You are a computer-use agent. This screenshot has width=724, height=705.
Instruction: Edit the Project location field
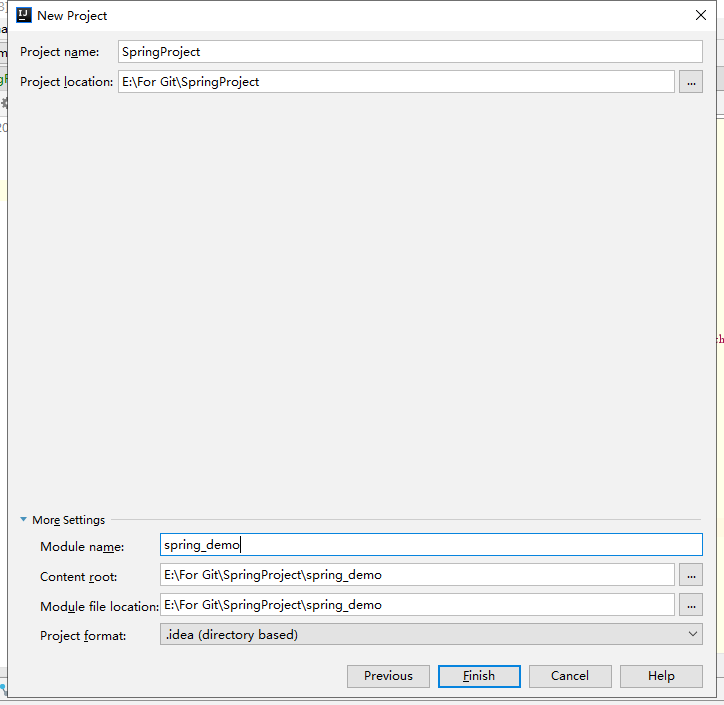(x=396, y=82)
